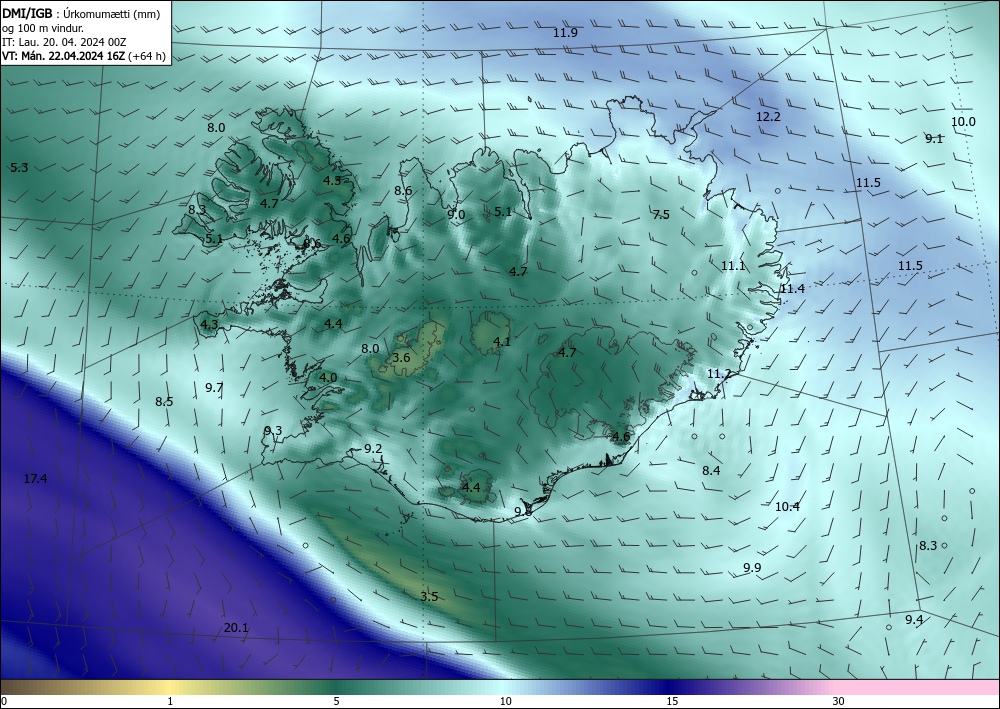
Task: Click the map value 11.1
Action: click(733, 266)
